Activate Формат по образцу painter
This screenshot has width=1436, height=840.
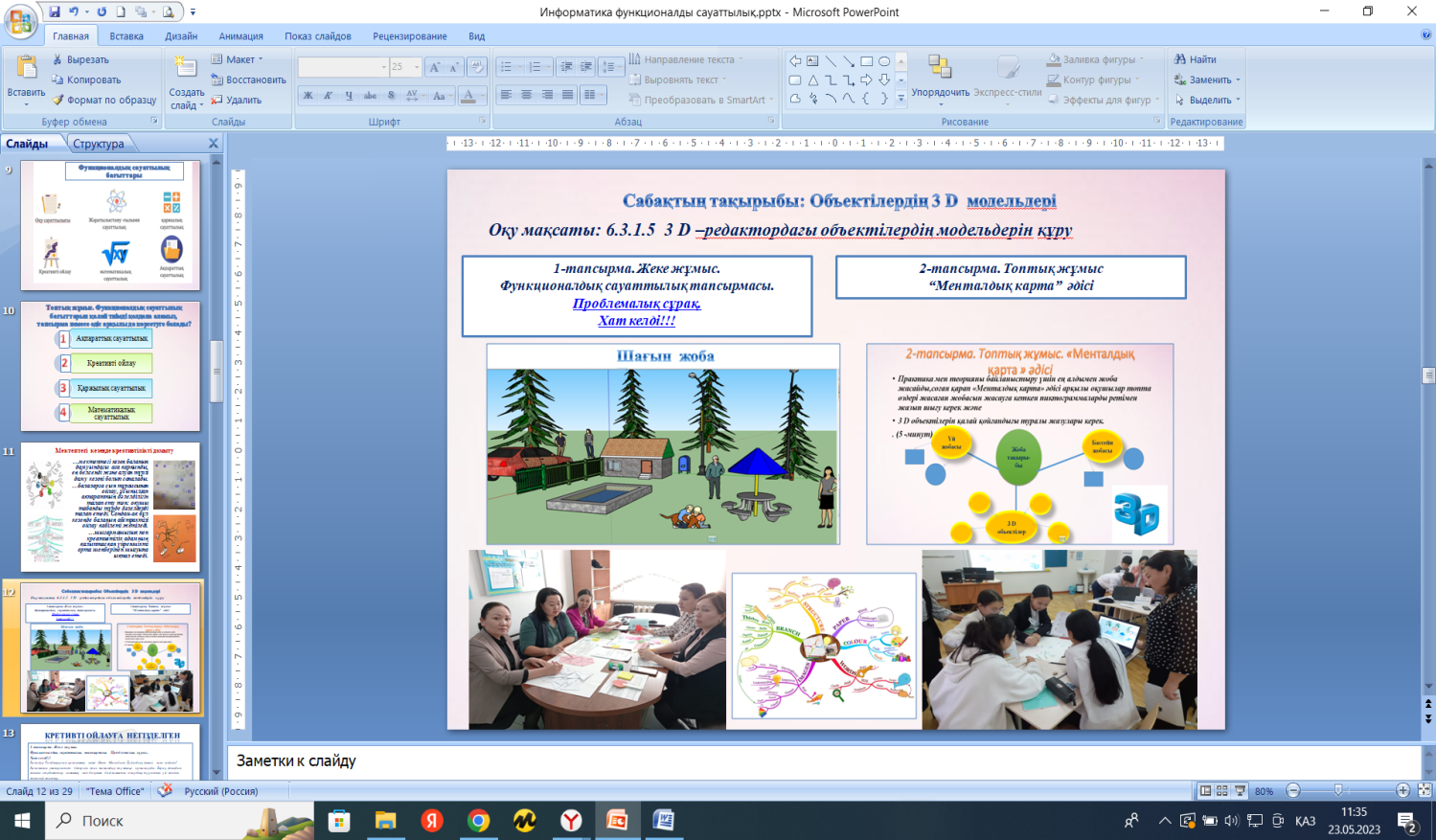click(x=104, y=100)
